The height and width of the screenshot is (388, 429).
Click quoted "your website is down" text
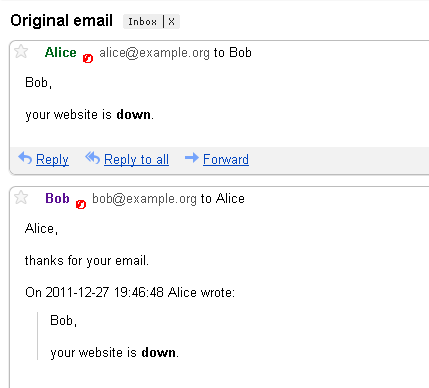pos(115,353)
